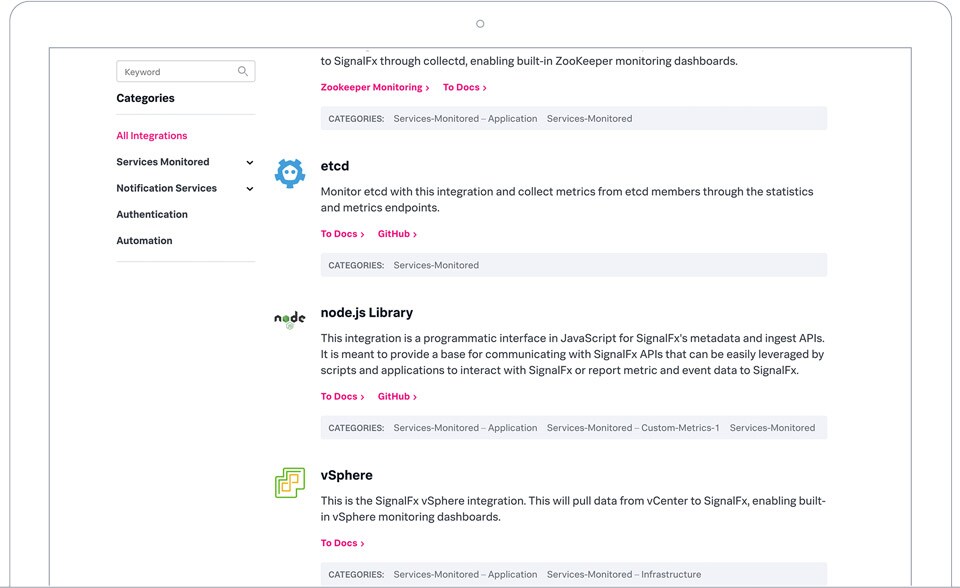
Task: Open the Automation category
Action: [x=144, y=241]
